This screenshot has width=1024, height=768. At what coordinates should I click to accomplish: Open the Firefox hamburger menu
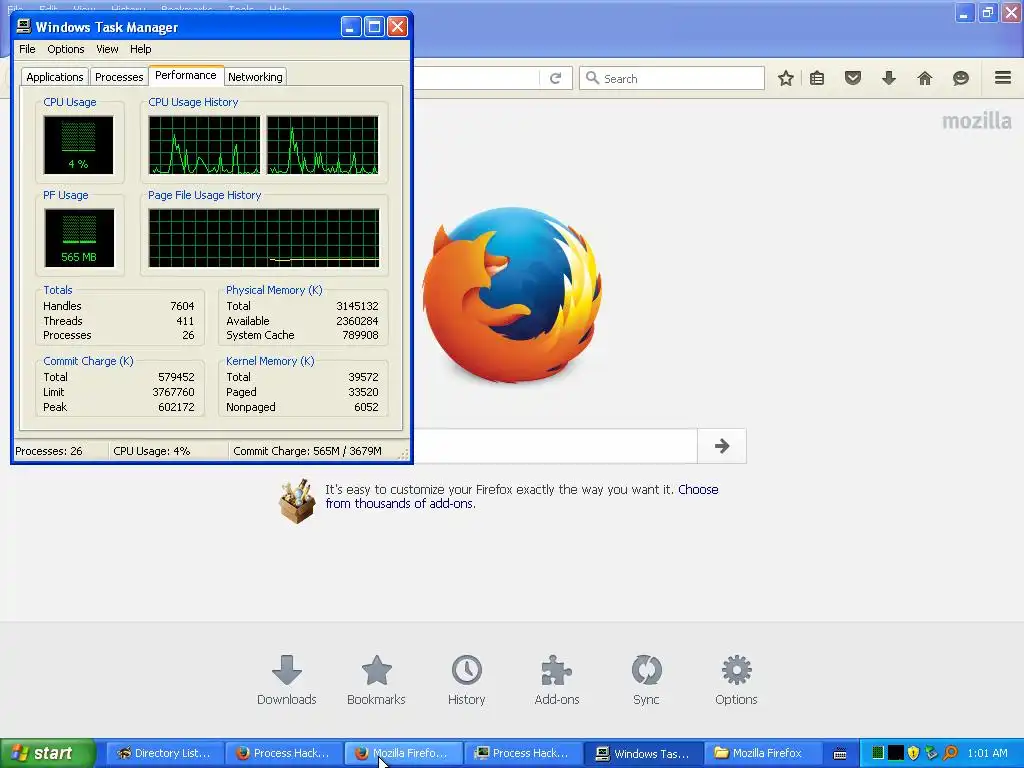point(1003,78)
